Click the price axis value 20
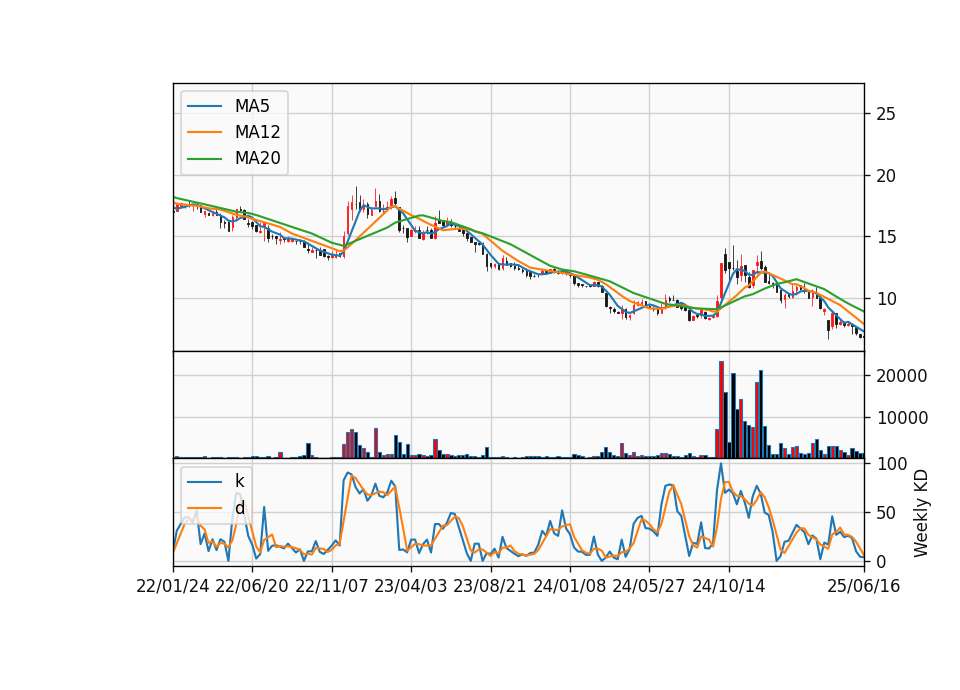 click(886, 176)
